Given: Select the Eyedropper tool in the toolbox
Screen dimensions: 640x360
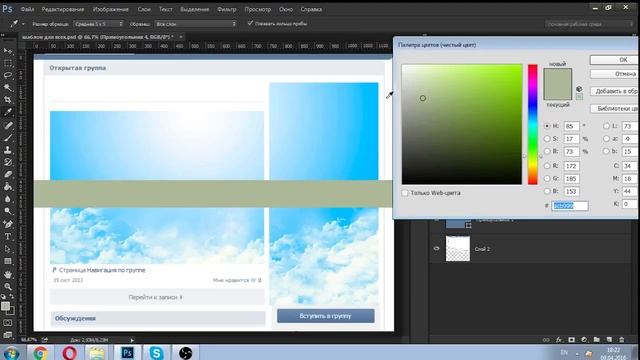Looking at the screenshot, I should point(8,112).
